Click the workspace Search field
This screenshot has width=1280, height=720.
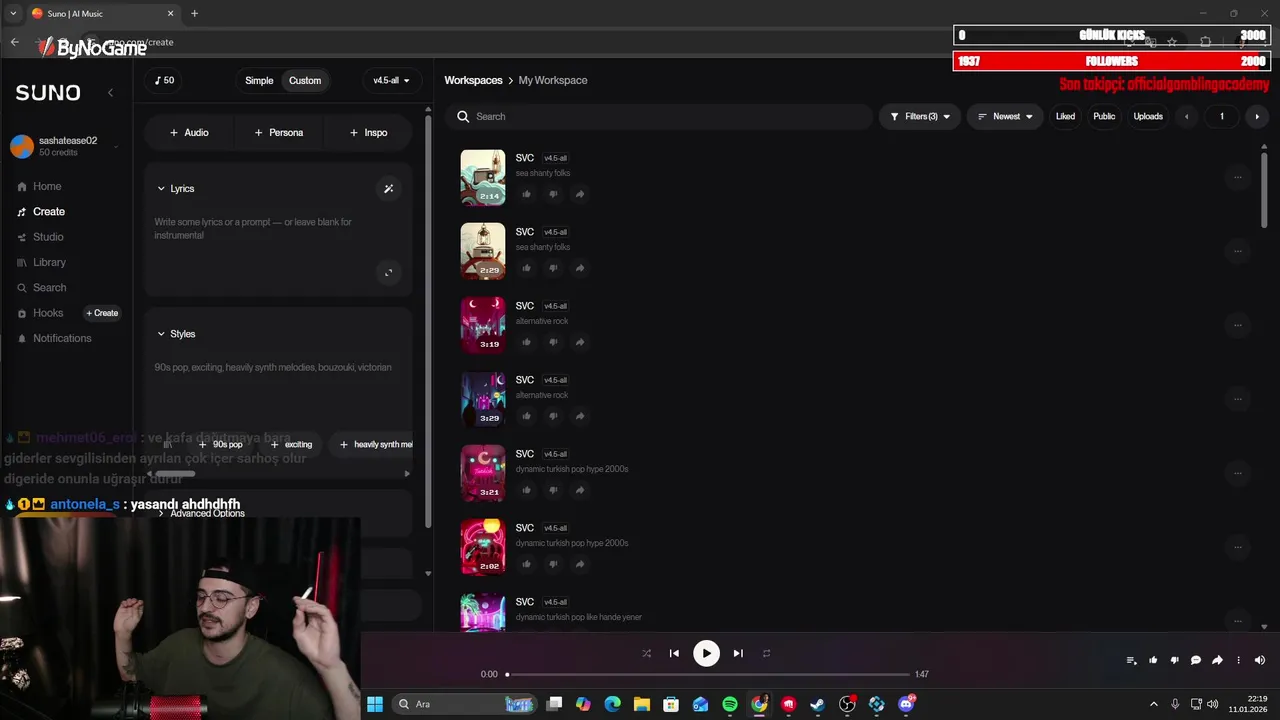[660, 116]
